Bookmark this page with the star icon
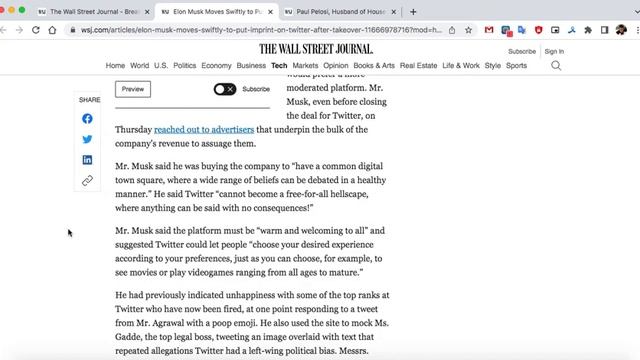Image resolution: width=640 pixels, height=360 pixels. pyautogui.click(x=468, y=30)
